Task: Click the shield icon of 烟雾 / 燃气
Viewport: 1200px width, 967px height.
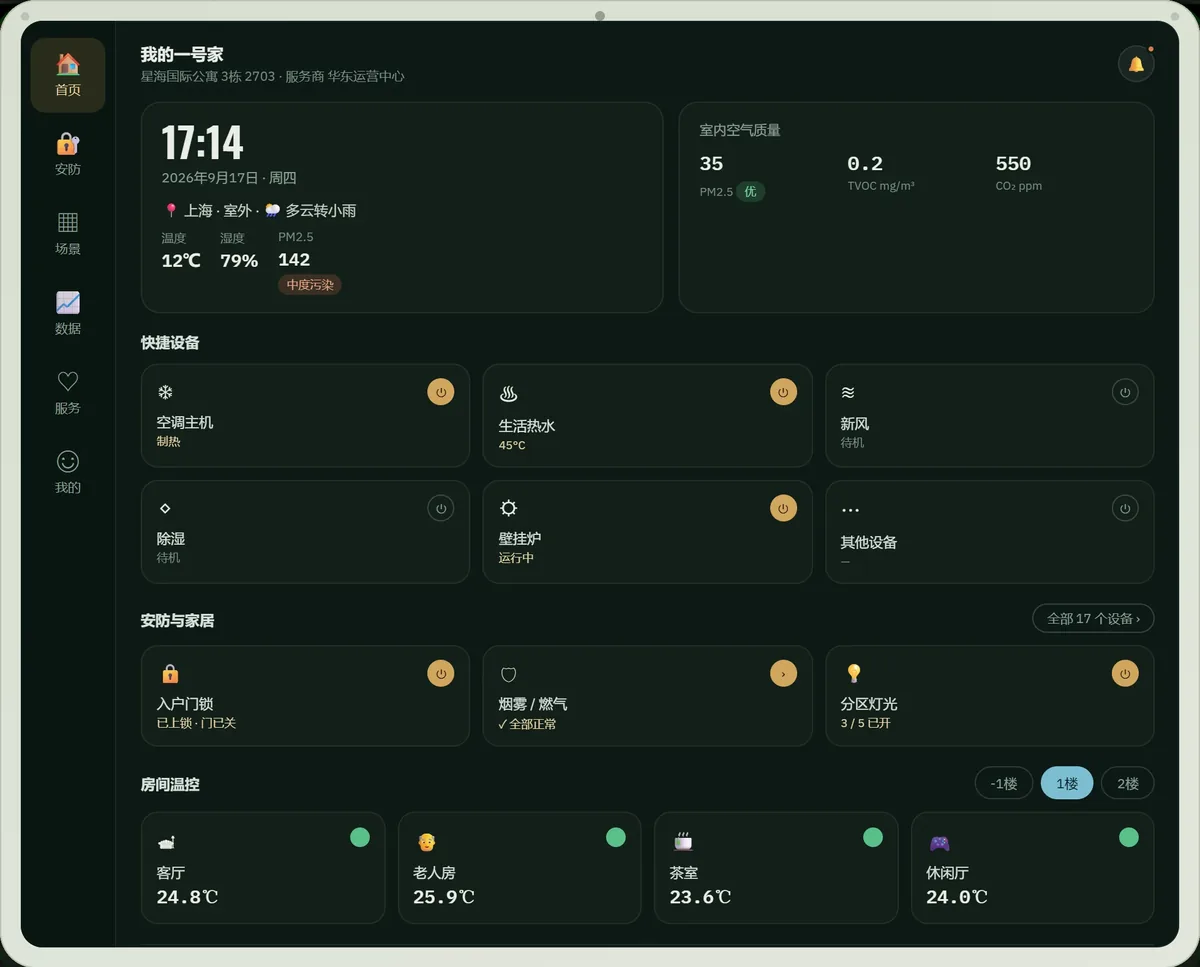Action: point(508,675)
